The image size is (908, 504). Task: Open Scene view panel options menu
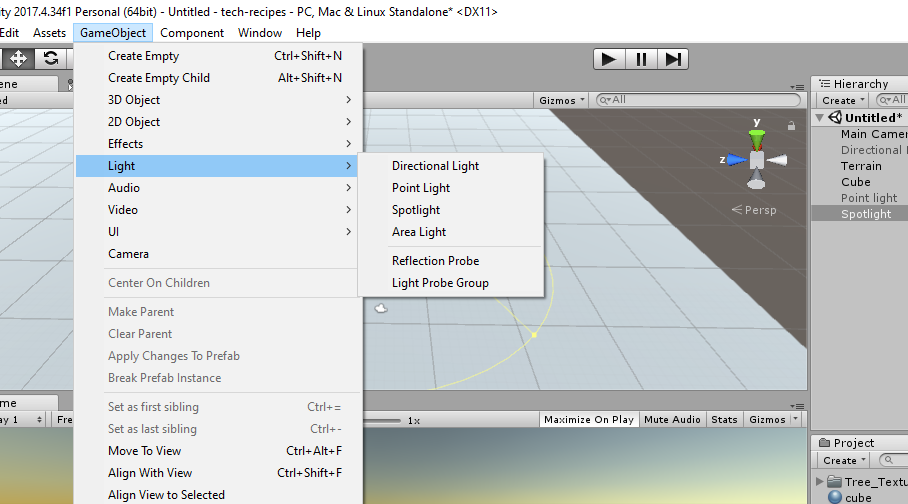(797, 87)
